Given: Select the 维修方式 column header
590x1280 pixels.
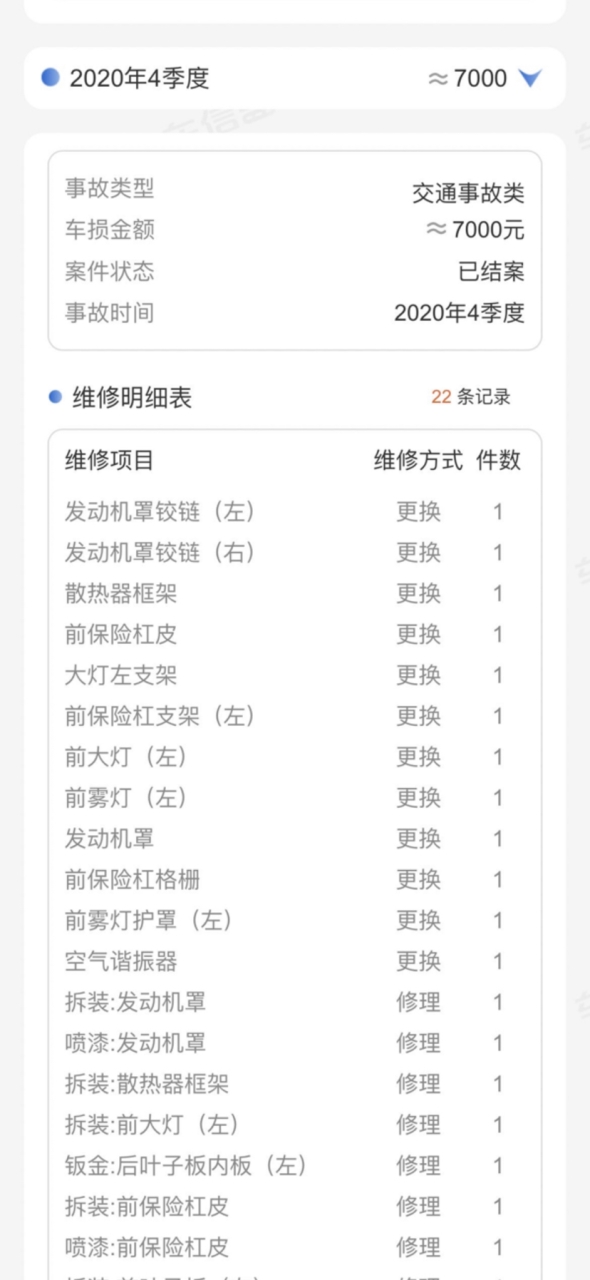Looking at the screenshot, I should pyautogui.click(x=418, y=461).
